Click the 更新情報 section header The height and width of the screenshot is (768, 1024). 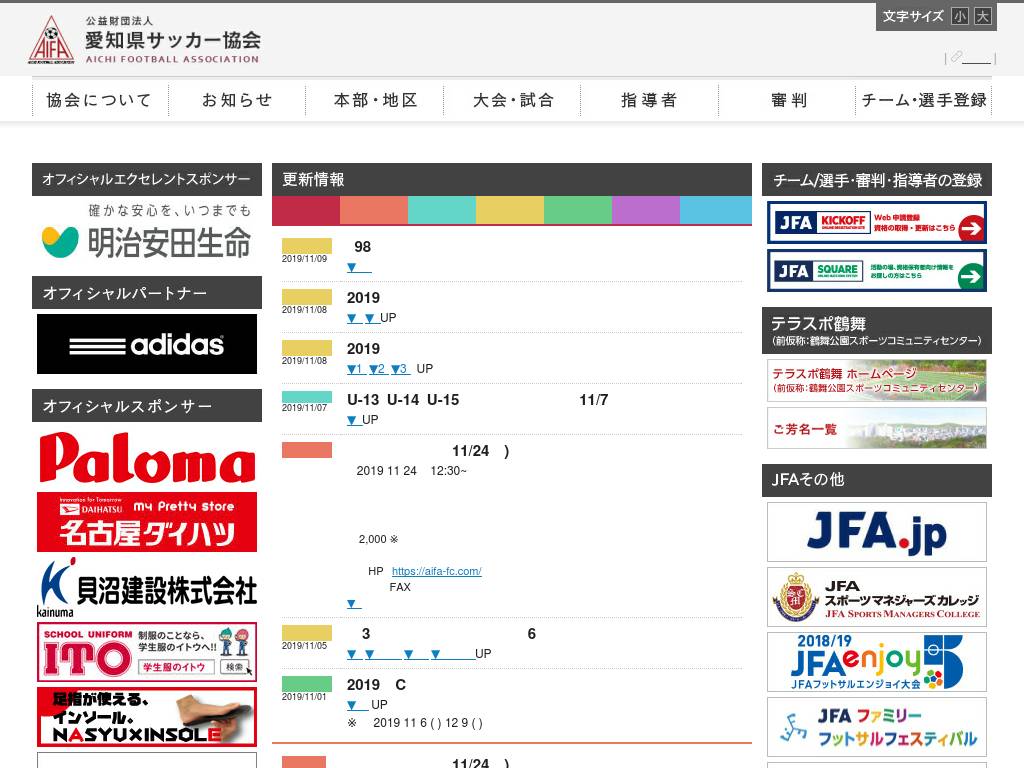point(512,180)
